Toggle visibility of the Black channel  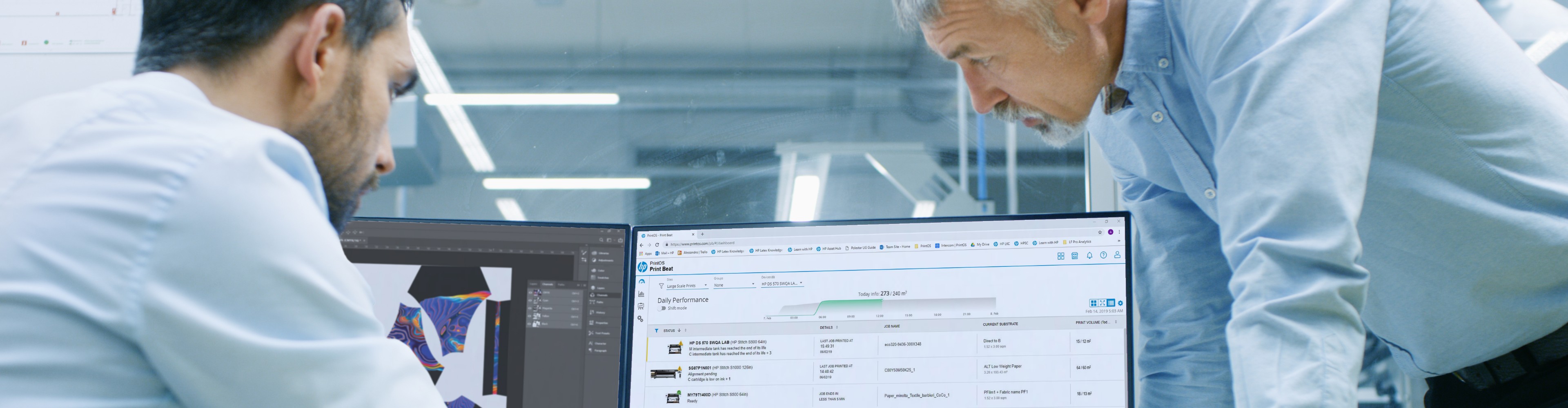pyautogui.click(x=530, y=324)
